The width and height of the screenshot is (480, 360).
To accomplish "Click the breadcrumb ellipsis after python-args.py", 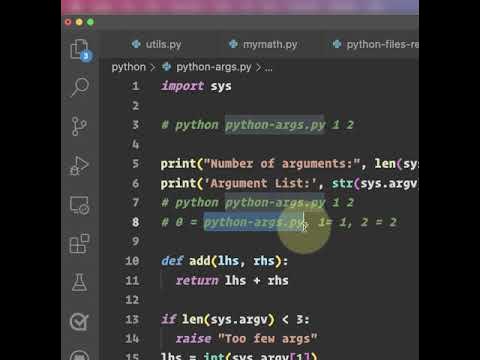I will [268, 68].
